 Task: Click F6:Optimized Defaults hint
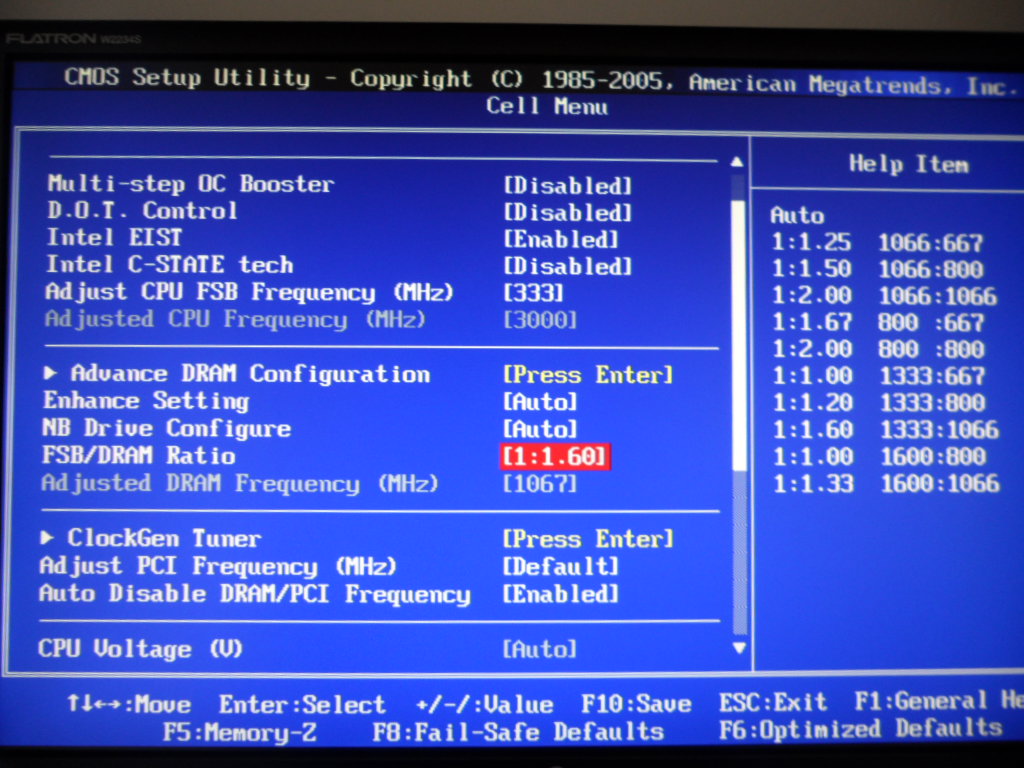click(x=861, y=729)
